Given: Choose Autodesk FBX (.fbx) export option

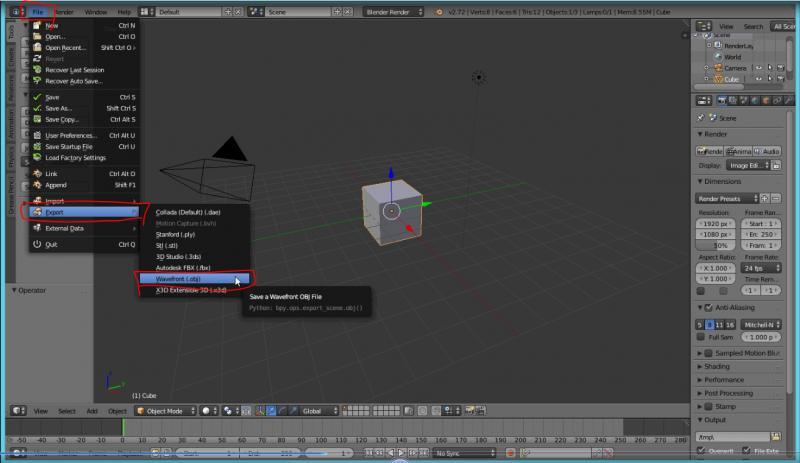Looking at the screenshot, I should (194, 267).
